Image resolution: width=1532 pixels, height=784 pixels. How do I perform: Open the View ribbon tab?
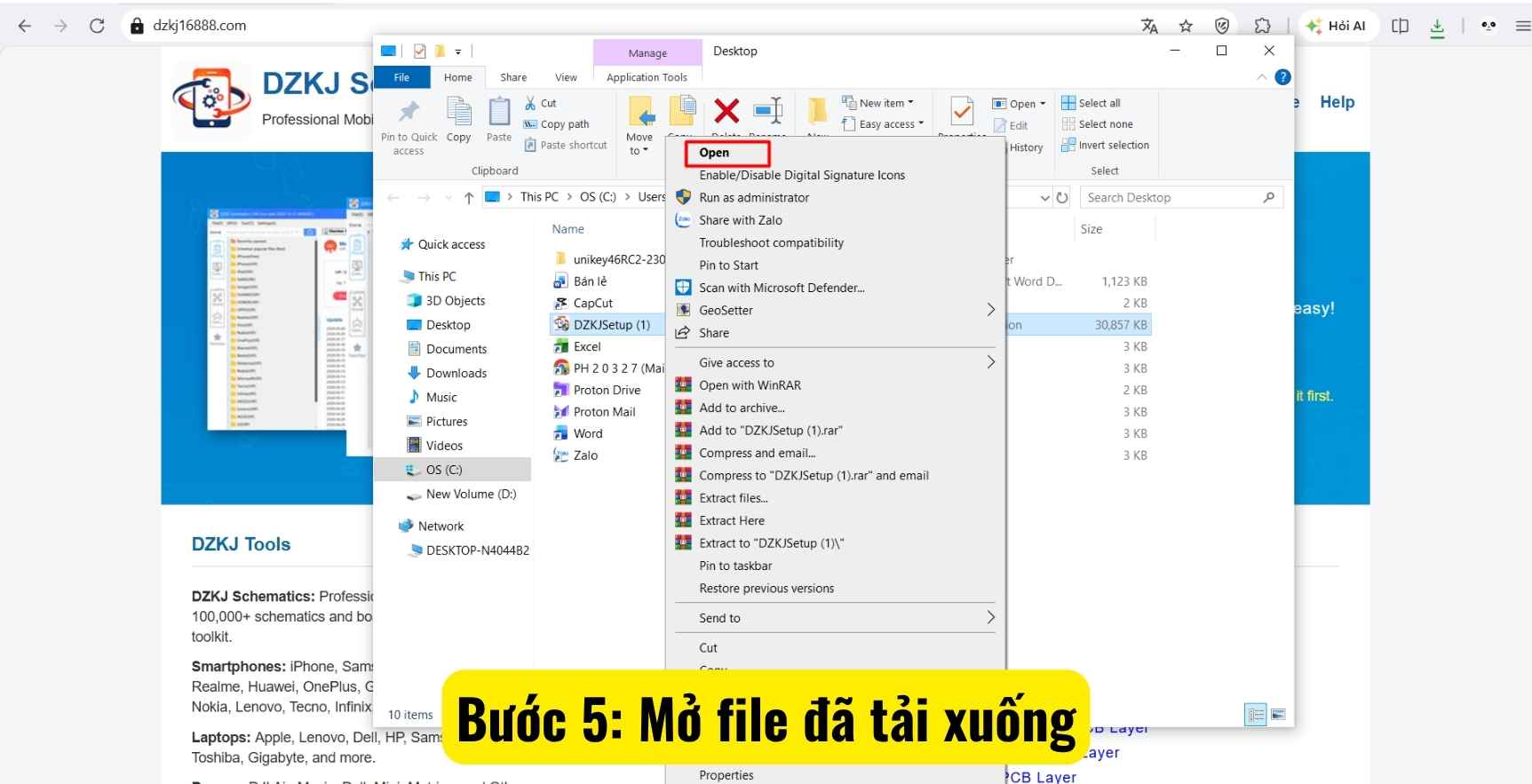(566, 77)
